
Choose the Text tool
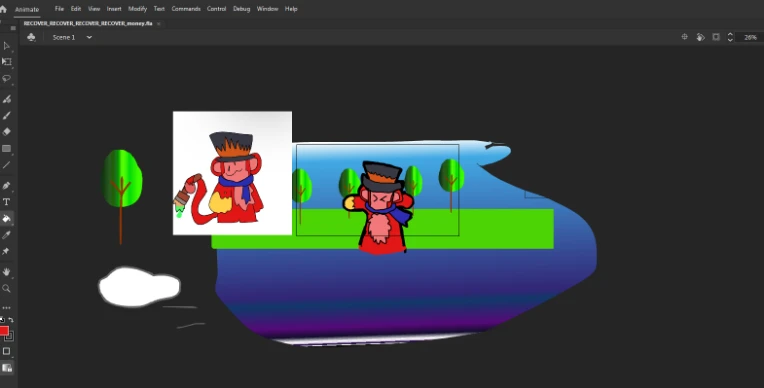7,202
